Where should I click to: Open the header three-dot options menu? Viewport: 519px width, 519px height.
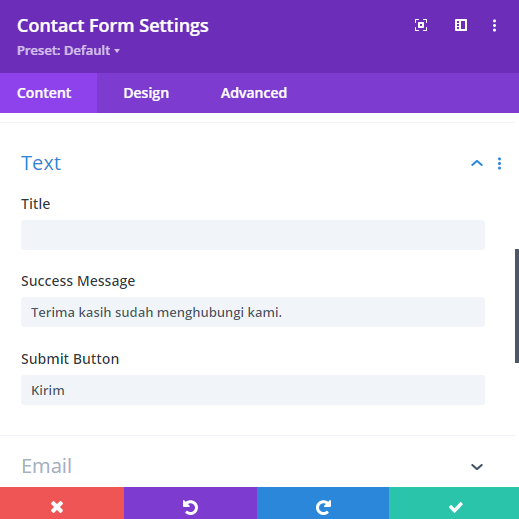[x=494, y=25]
